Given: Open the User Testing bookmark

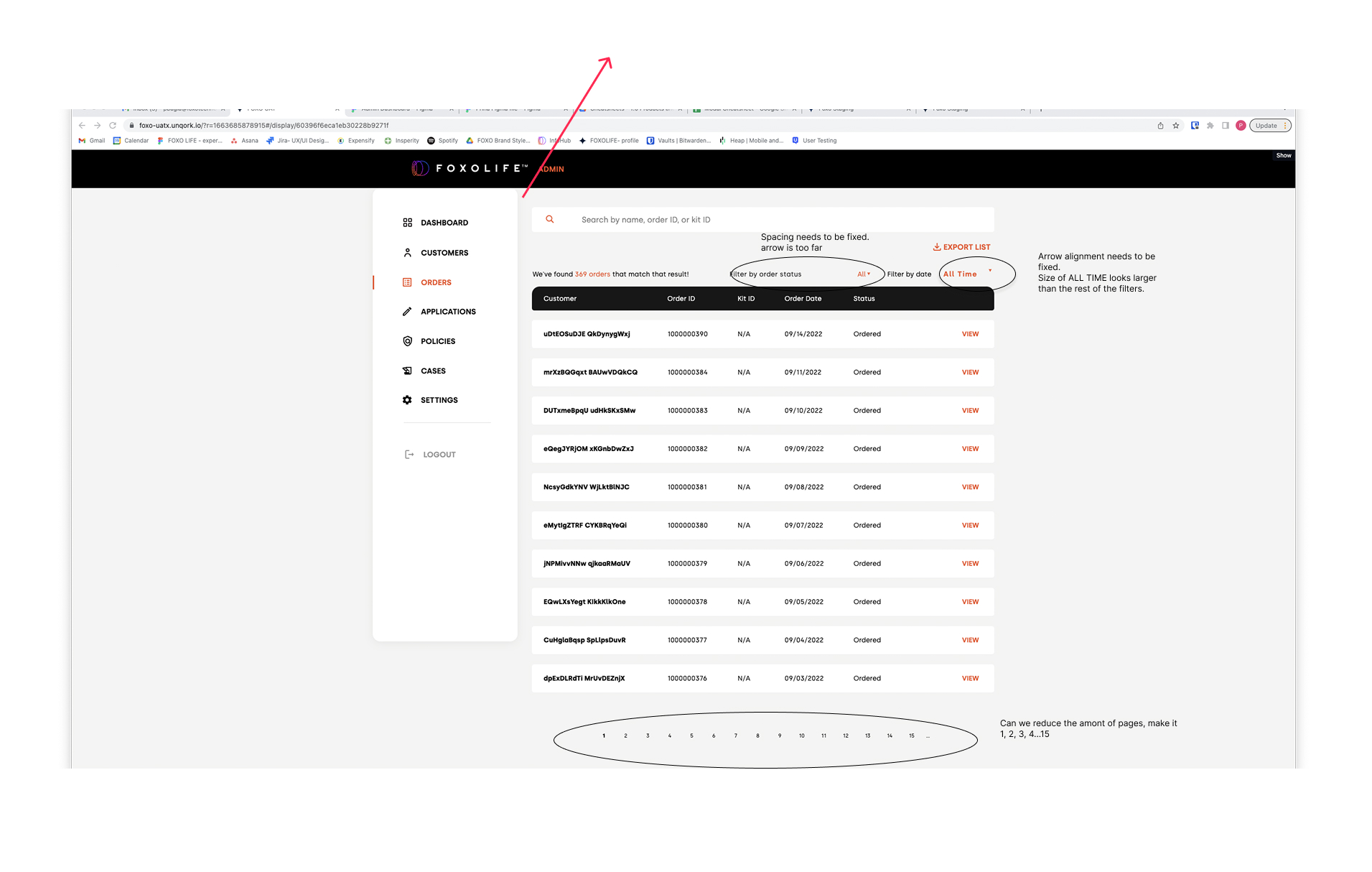Looking at the screenshot, I should [x=815, y=141].
